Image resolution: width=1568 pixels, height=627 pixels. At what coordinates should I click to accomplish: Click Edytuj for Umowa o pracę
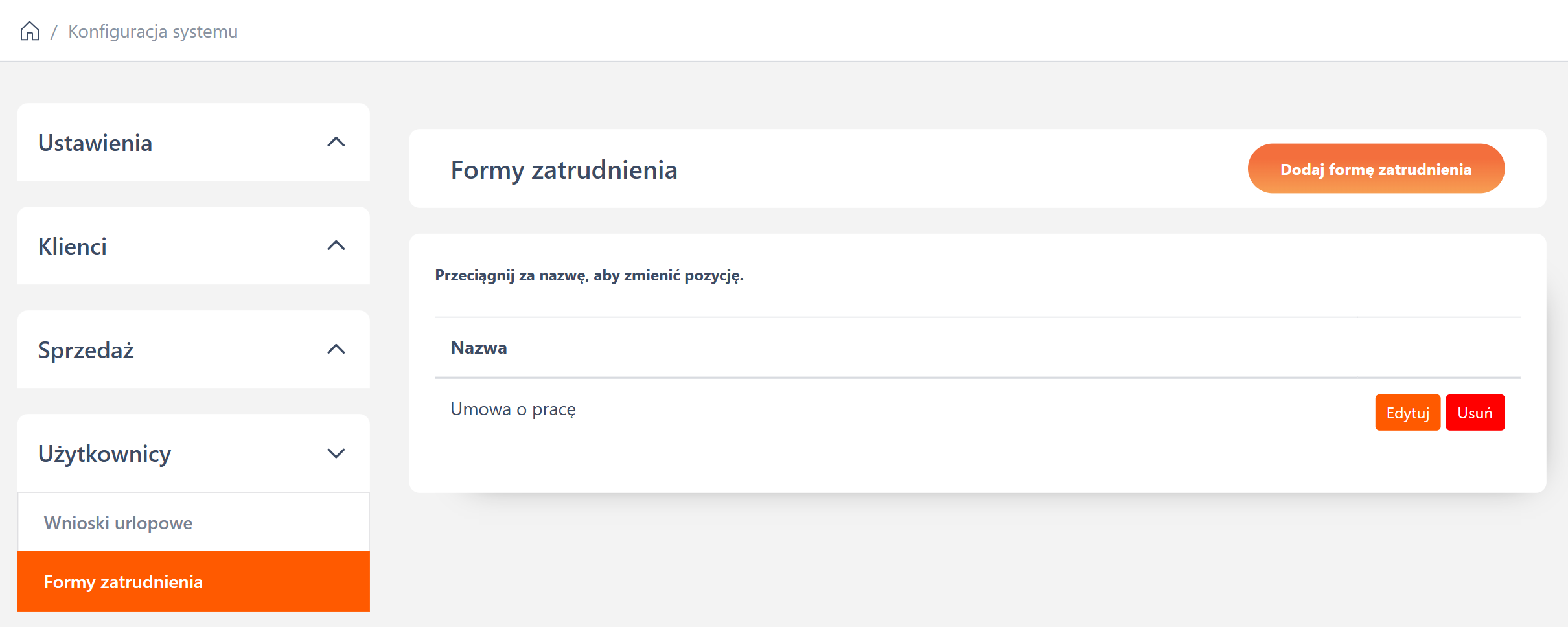[1407, 413]
